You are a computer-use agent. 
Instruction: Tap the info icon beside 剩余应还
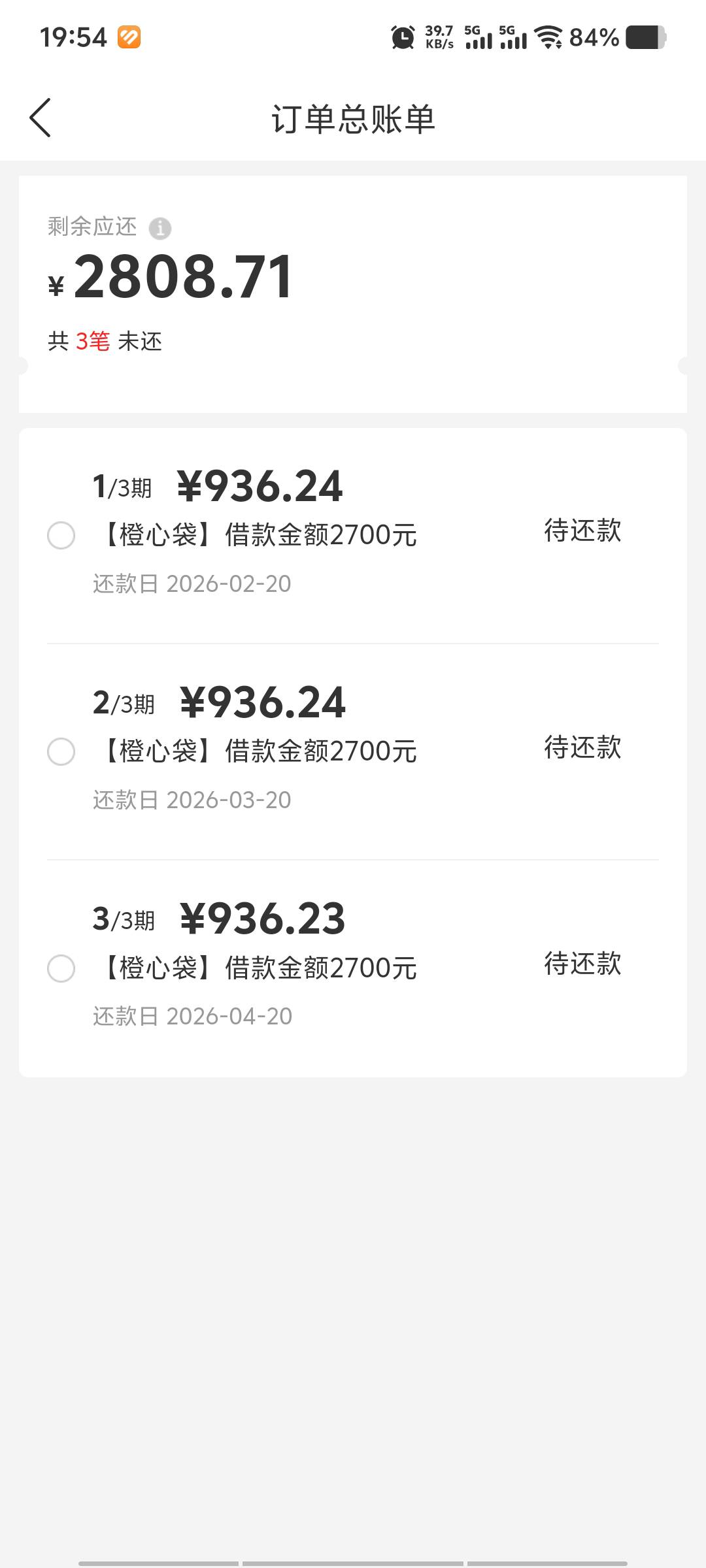160,228
